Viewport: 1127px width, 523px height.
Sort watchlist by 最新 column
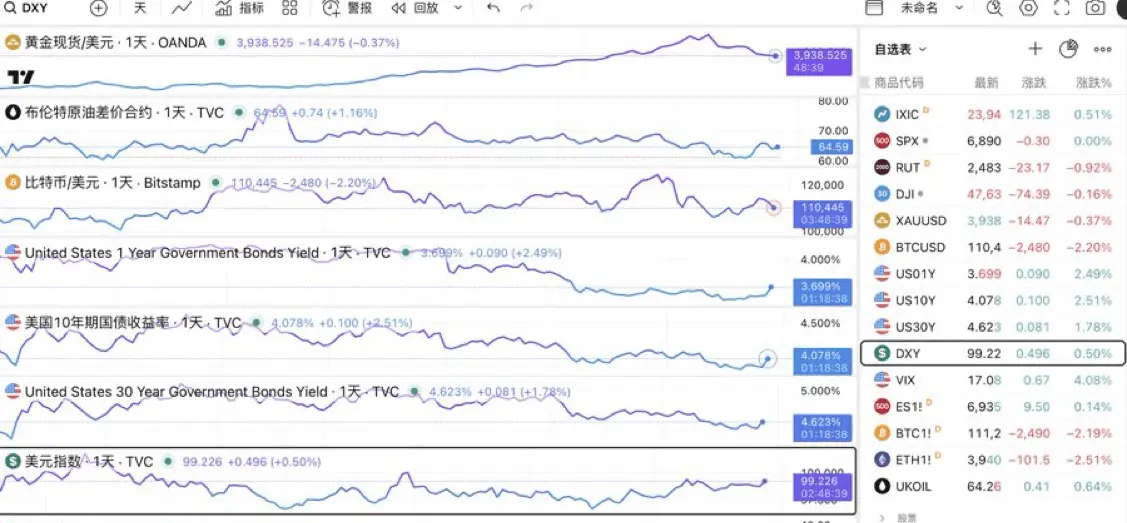(x=986, y=83)
